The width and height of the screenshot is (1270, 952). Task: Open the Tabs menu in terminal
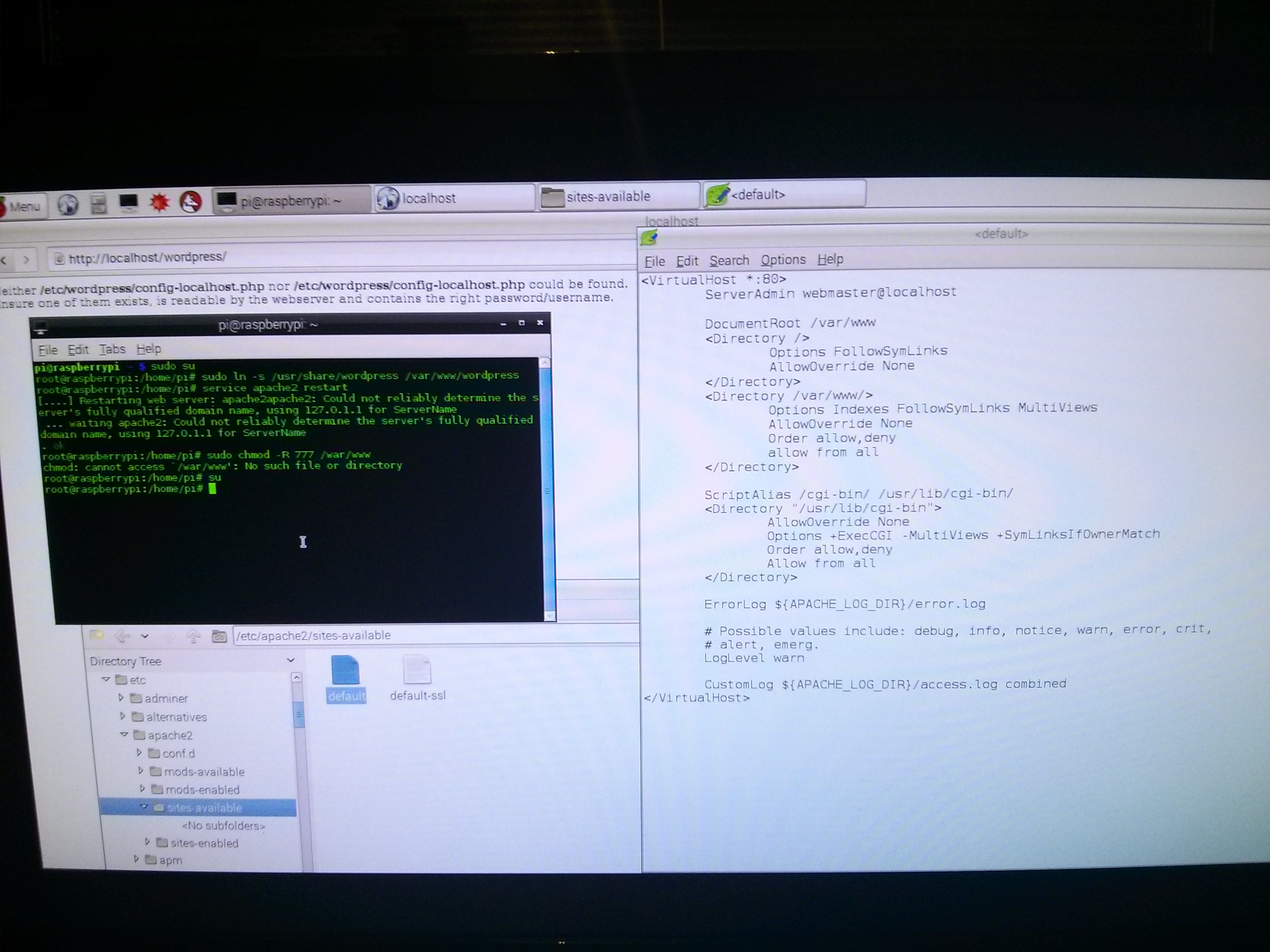(112, 349)
